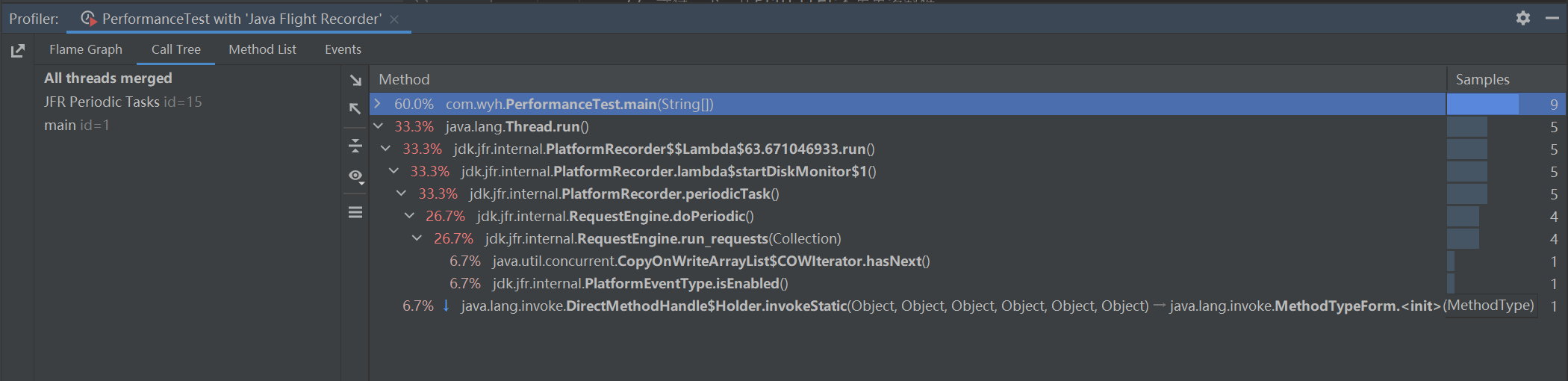Go to the Events tab
1568x381 pixels.
tap(343, 49)
